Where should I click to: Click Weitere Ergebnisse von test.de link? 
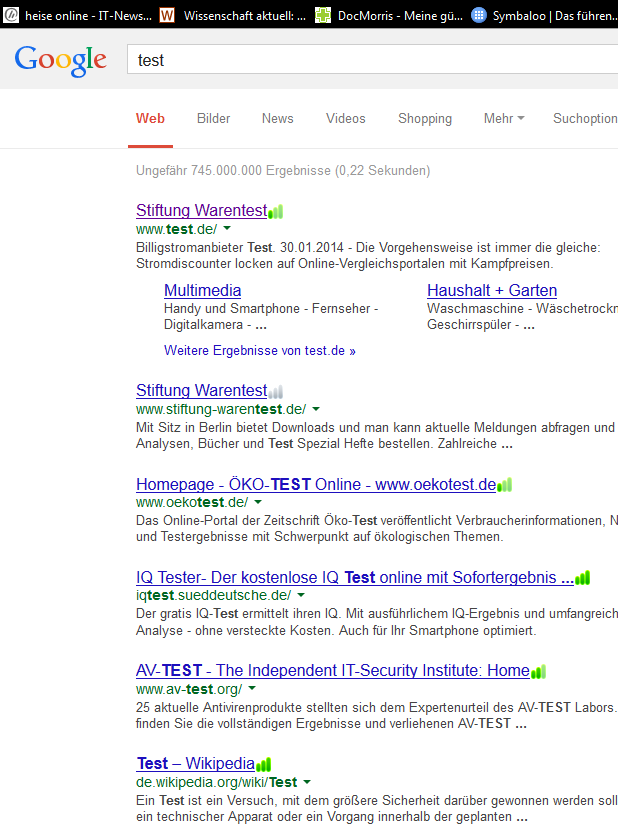point(259,350)
